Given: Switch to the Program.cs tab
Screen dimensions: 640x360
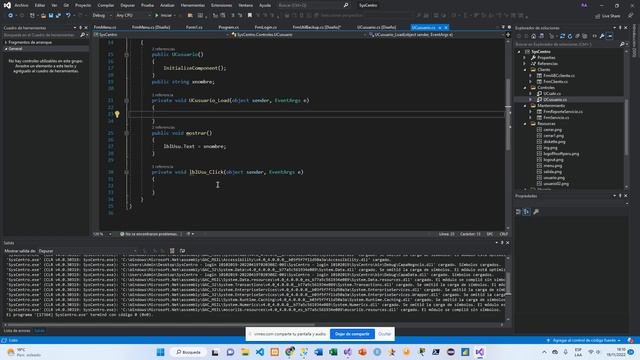Looking at the screenshot, I should pos(229,27).
